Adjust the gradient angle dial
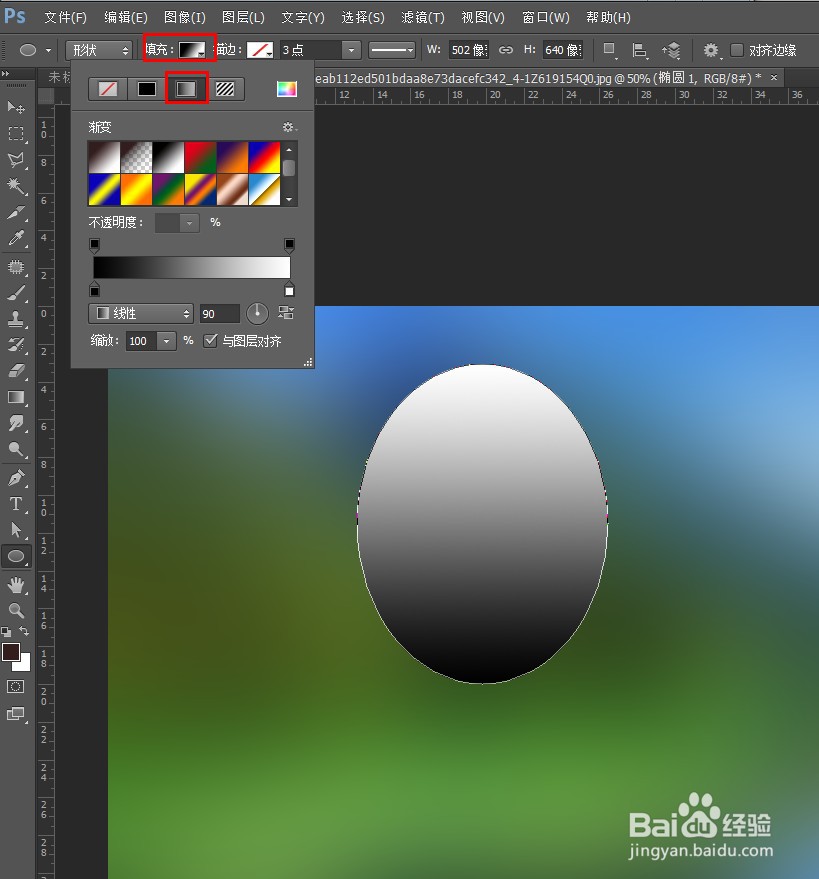Viewport: 819px width, 879px height. tap(257, 313)
